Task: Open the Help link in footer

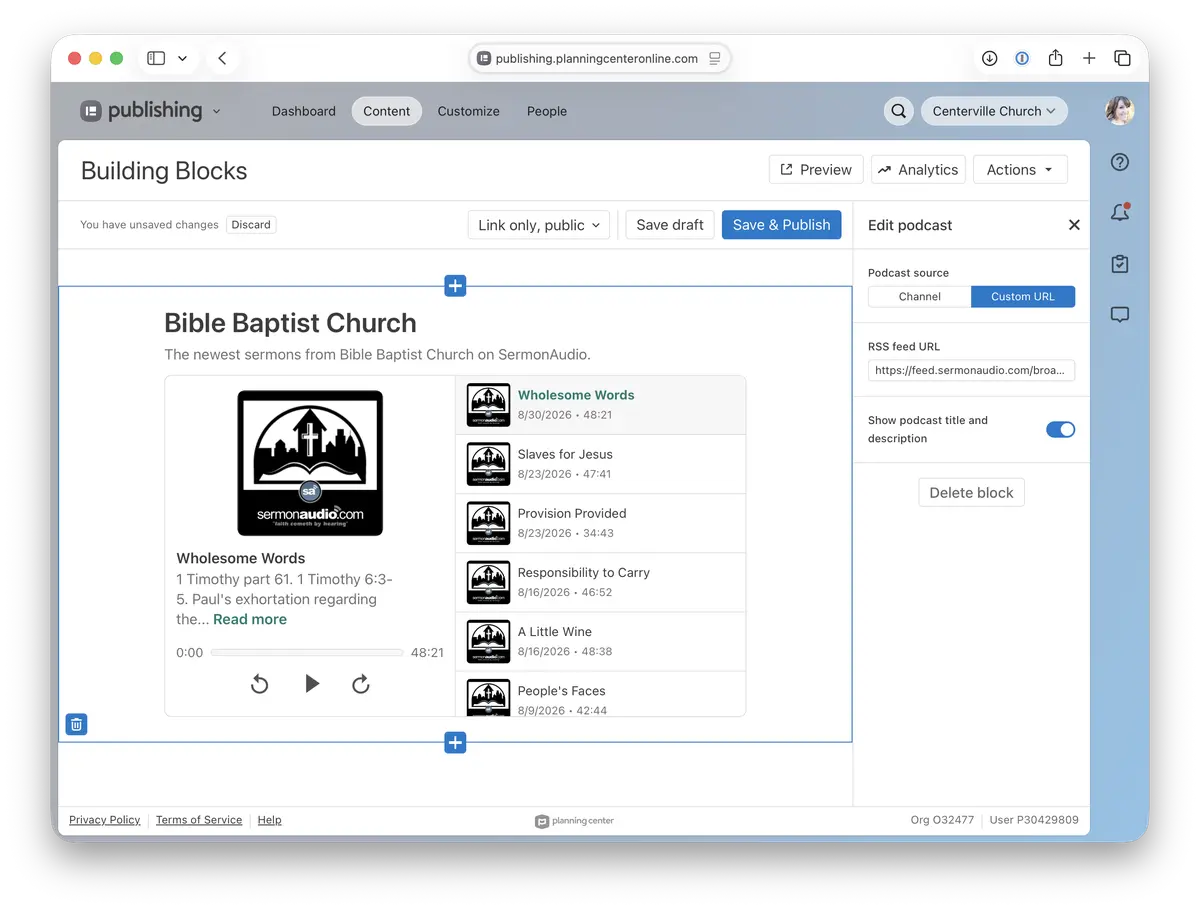Action: click(x=270, y=820)
